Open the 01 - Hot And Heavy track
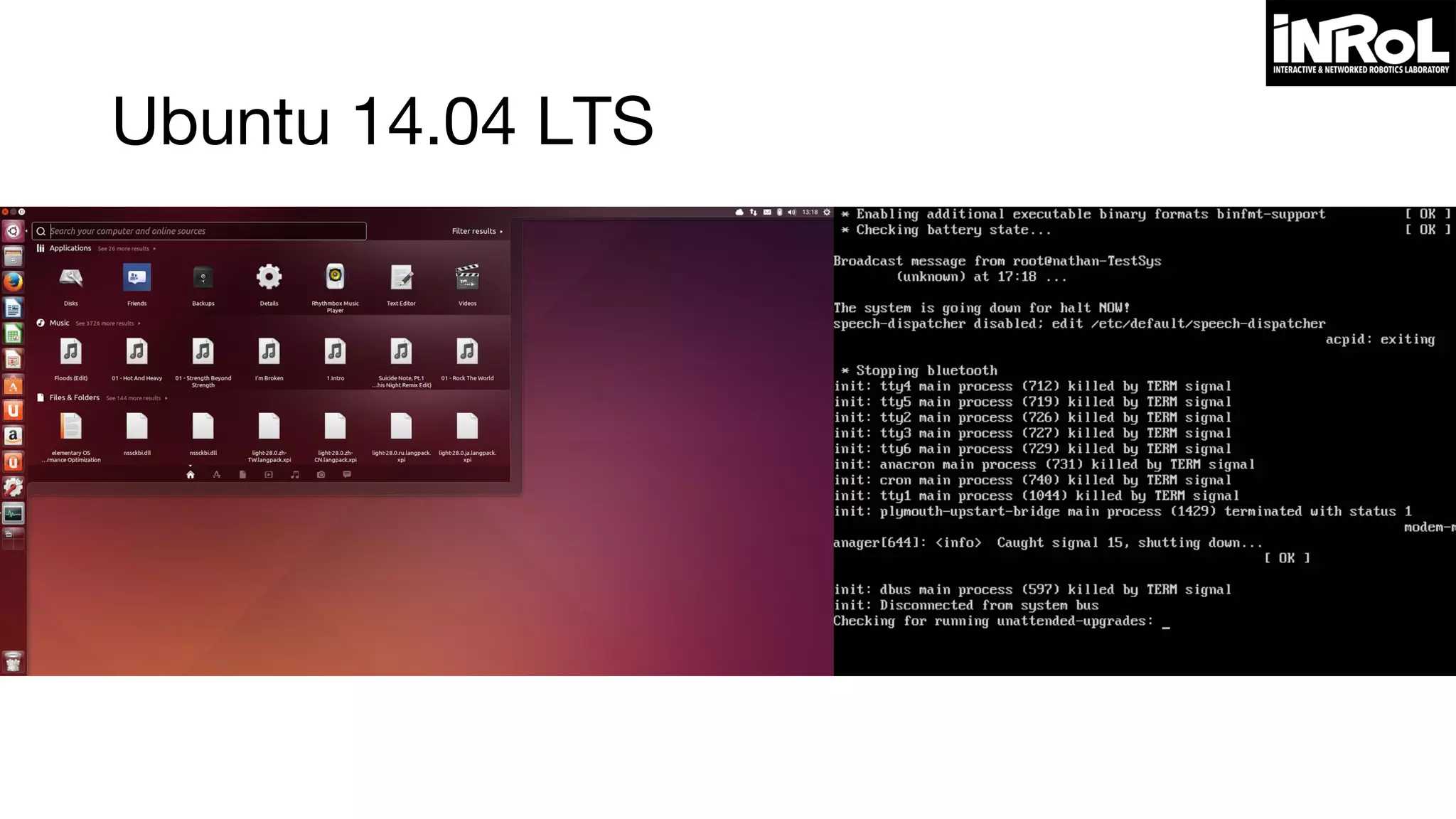The width and height of the screenshot is (1456, 819). pos(136,360)
